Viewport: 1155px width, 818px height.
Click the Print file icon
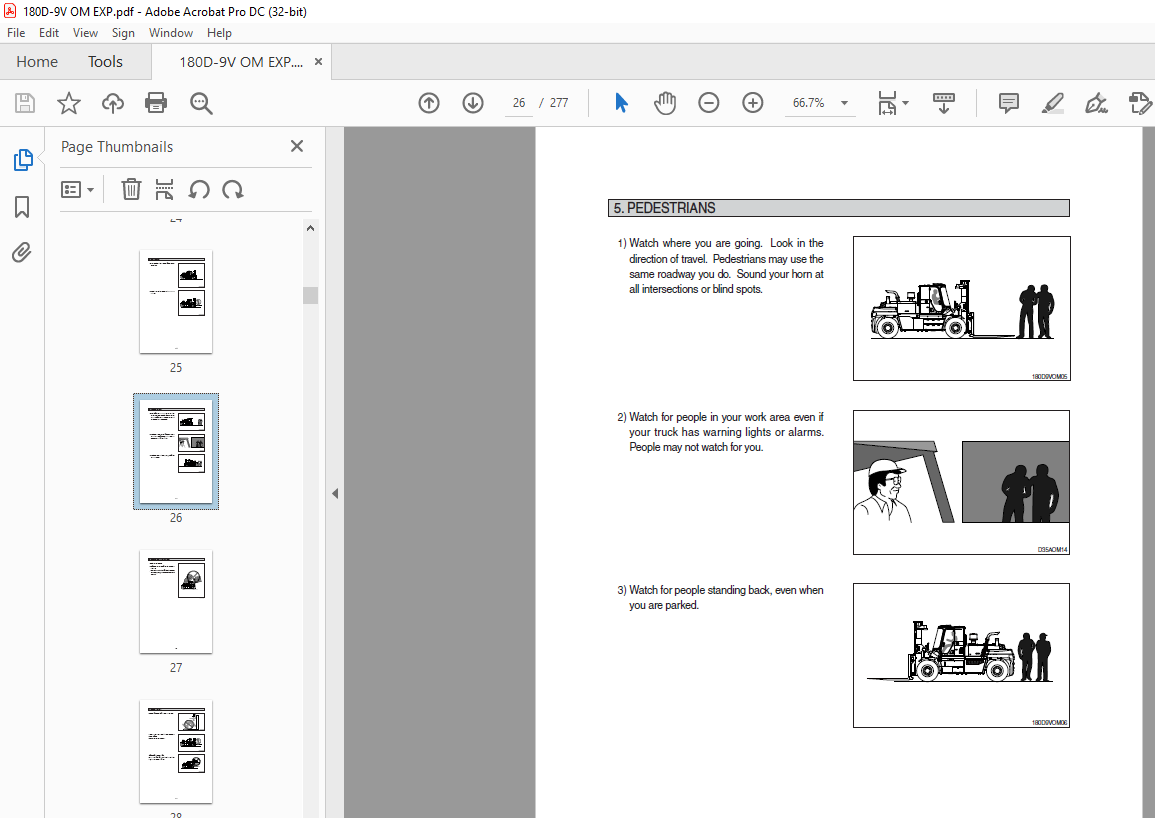(x=156, y=103)
